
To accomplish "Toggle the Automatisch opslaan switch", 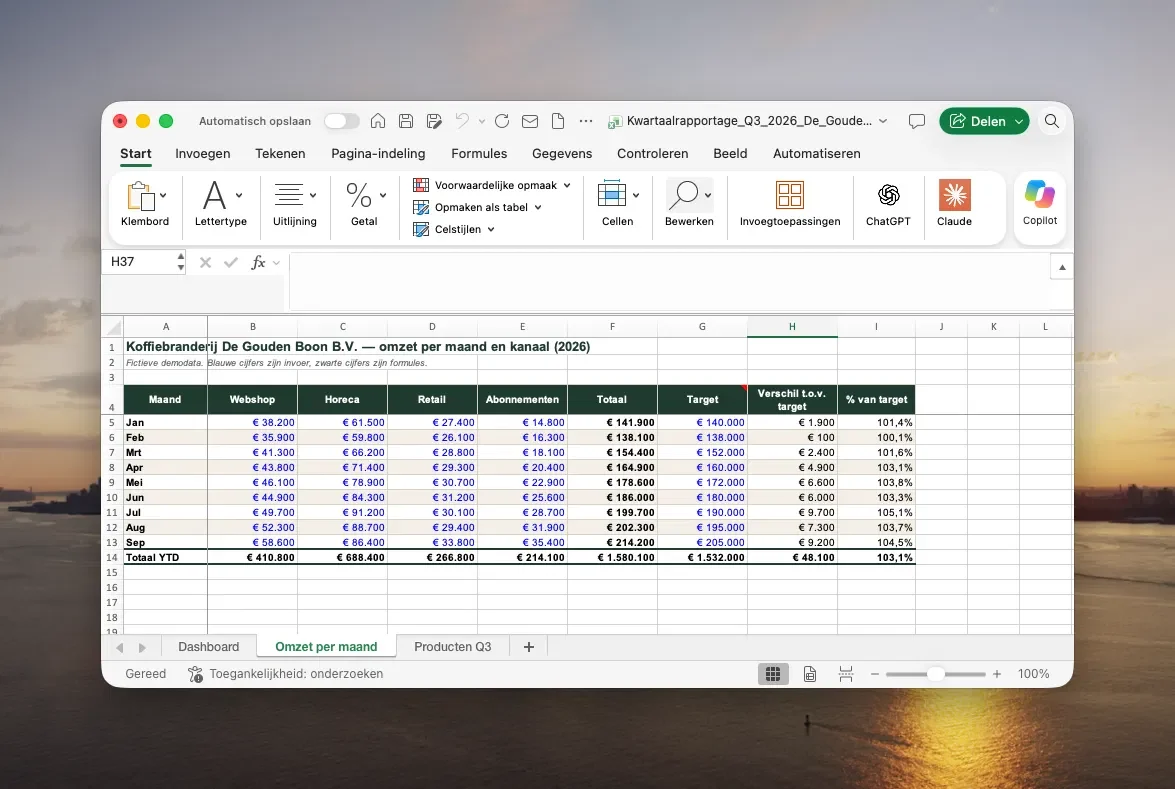I will (x=341, y=121).
